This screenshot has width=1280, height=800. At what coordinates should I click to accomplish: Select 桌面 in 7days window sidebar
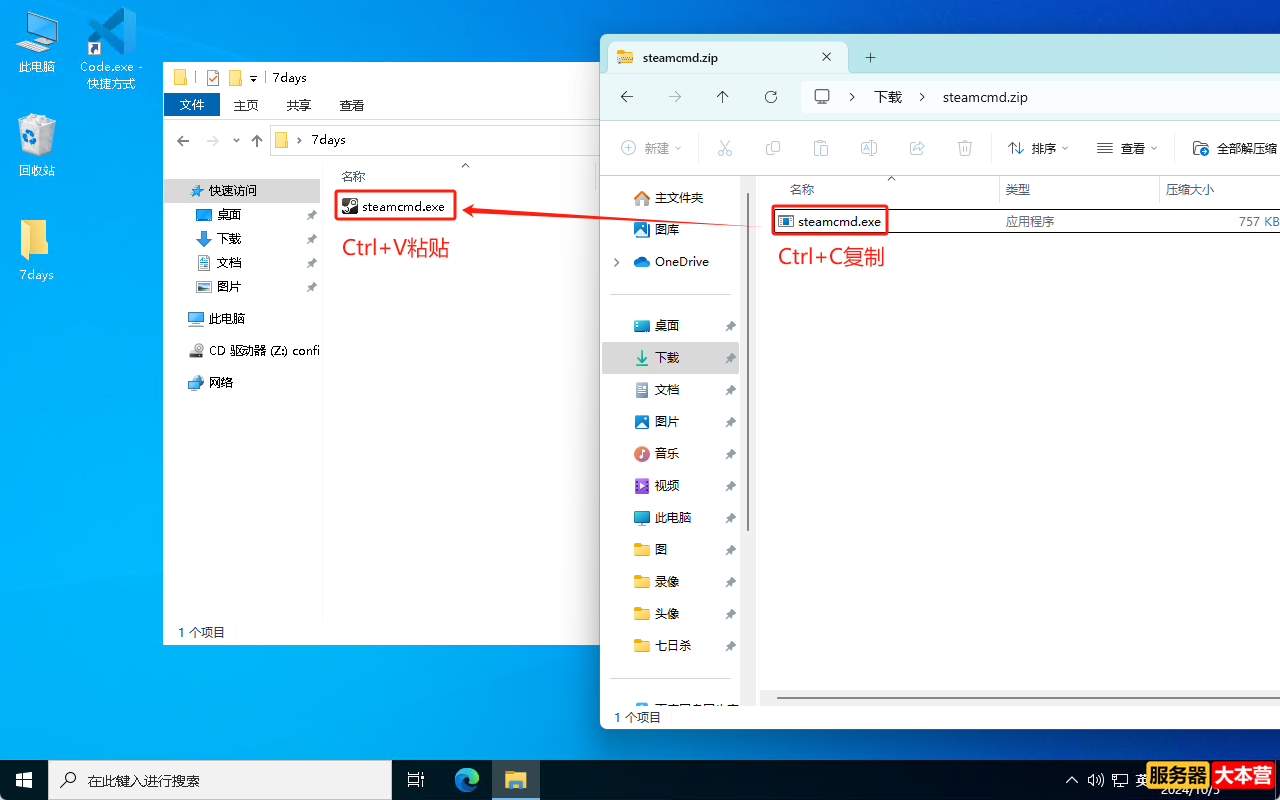click(229, 214)
